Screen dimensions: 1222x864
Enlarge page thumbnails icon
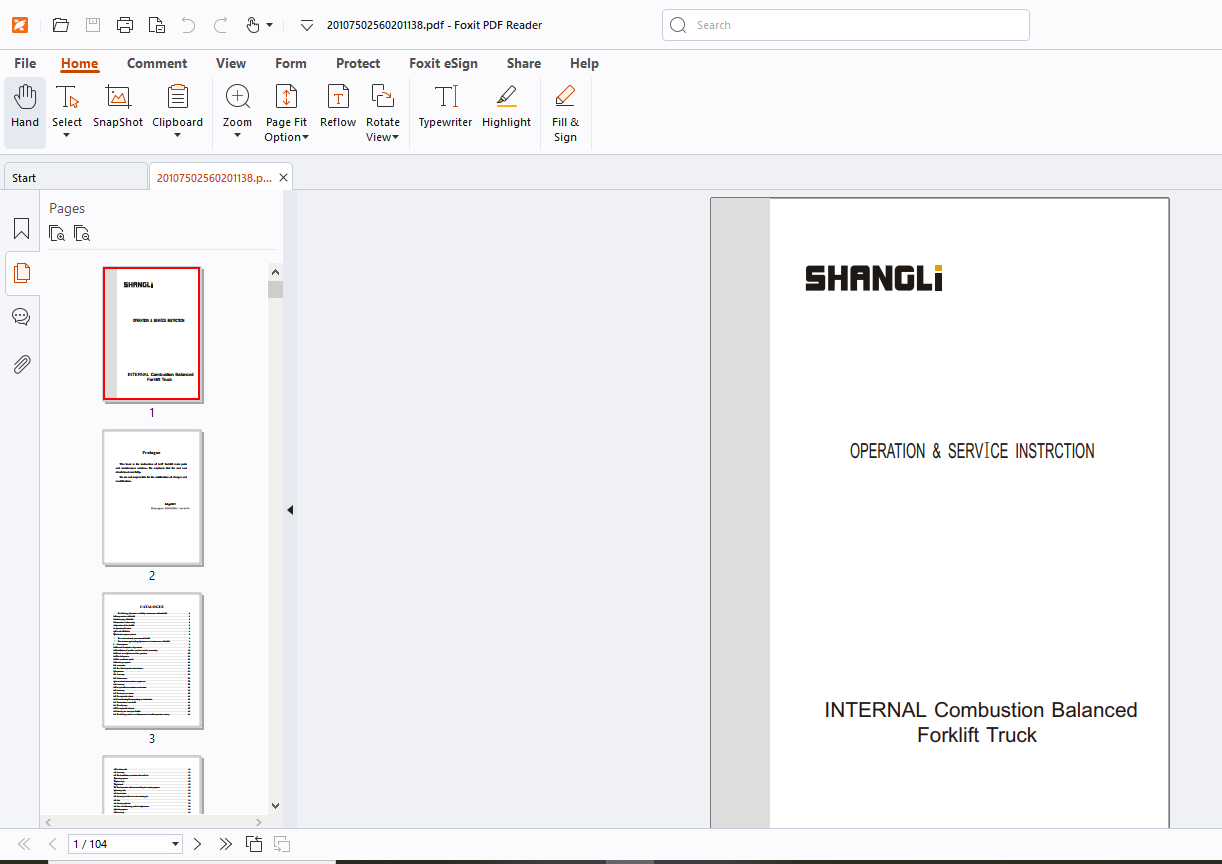click(58, 233)
